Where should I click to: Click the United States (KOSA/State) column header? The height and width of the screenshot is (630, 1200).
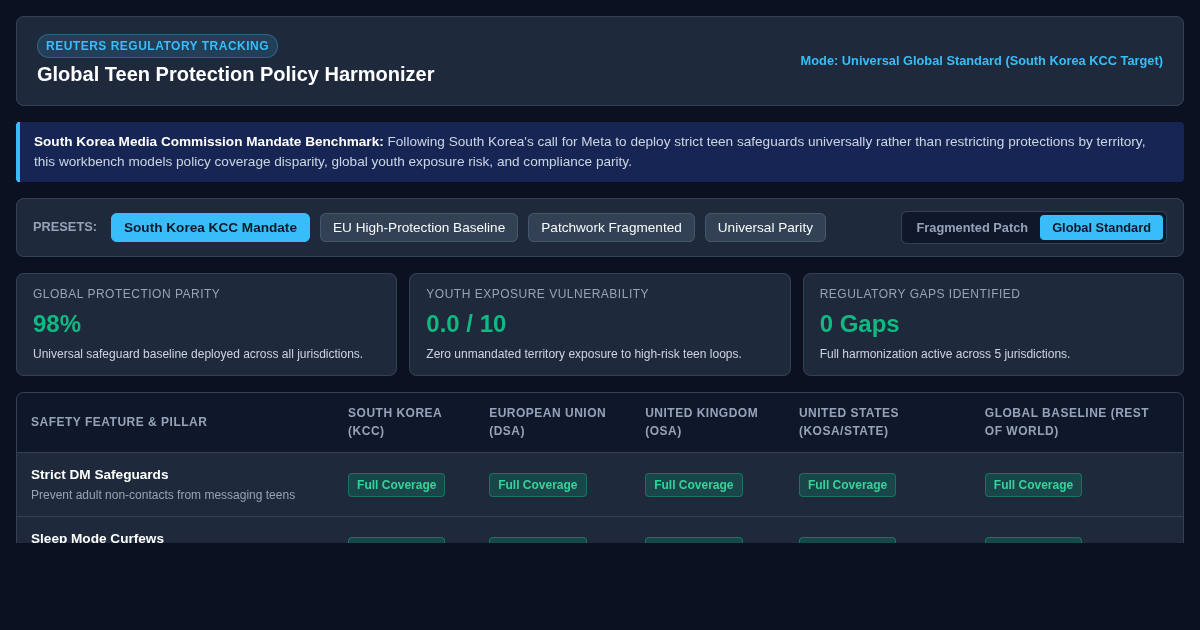(849, 422)
